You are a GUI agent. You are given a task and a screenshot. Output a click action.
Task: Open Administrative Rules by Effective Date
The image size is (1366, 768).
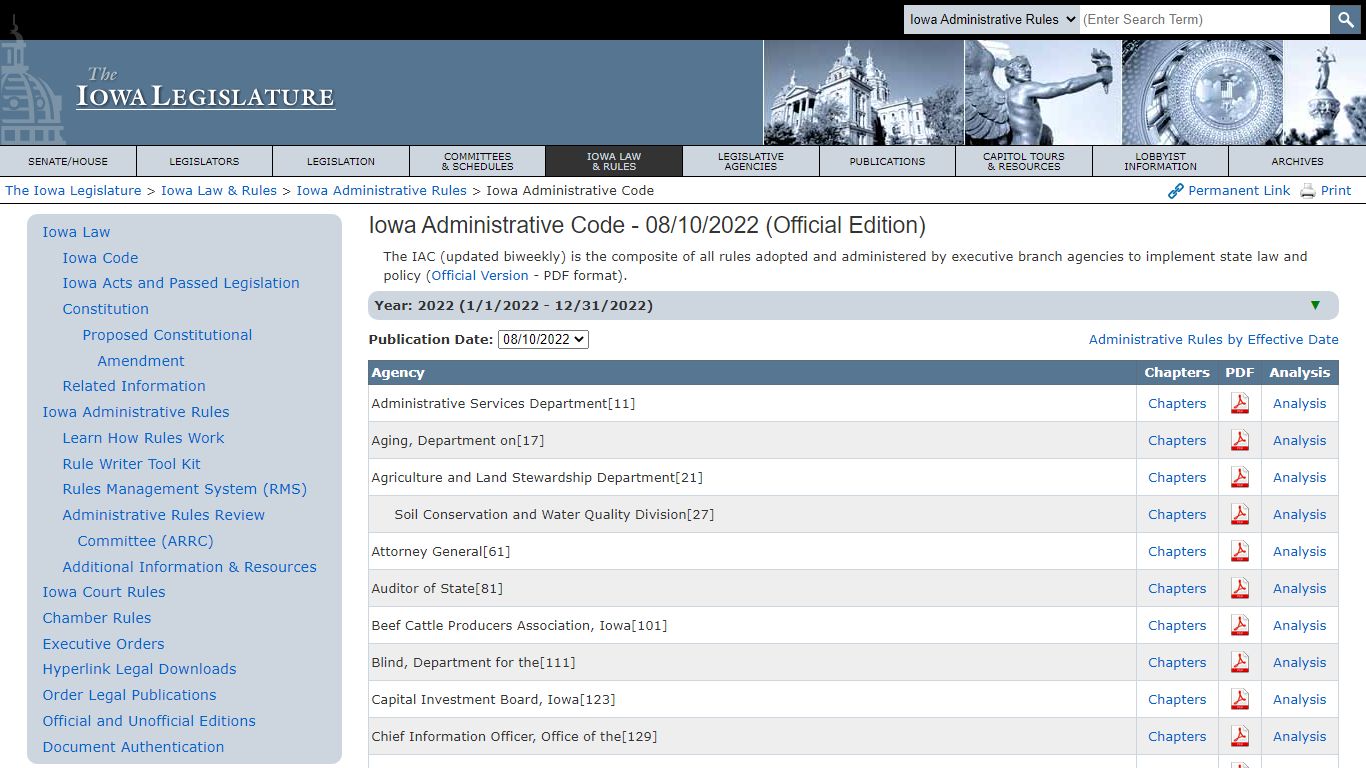1213,339
